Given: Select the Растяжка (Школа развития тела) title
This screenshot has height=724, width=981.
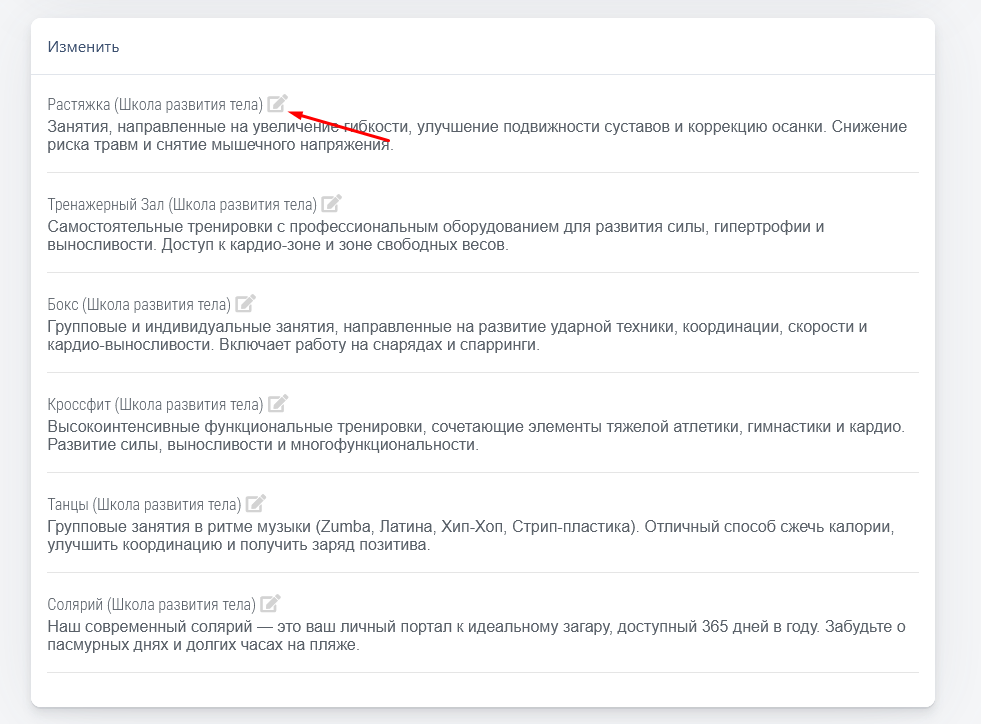Looking at the screenshot, I should pyautogui.click(x=155, y=104).
